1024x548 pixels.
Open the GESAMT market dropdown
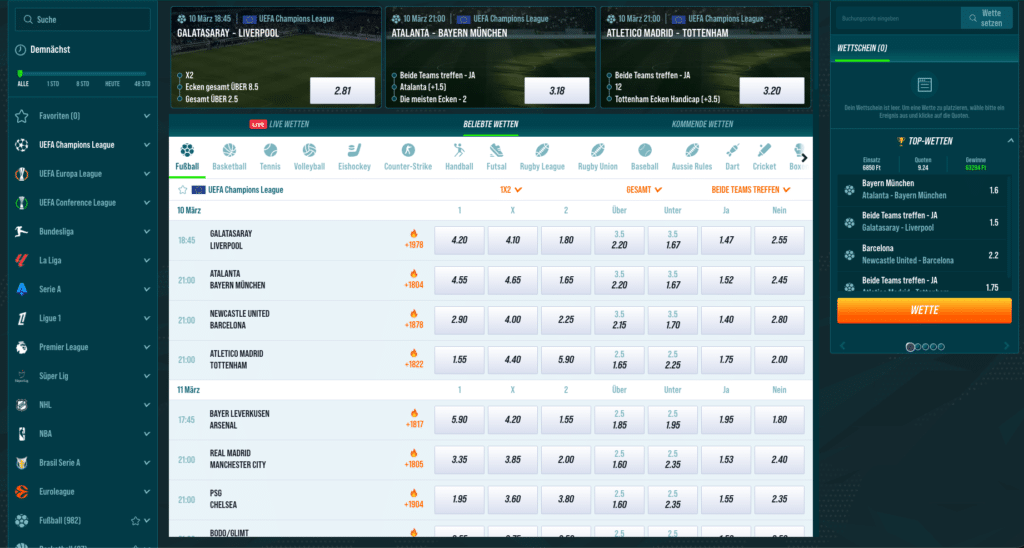[x=644, y=189]
